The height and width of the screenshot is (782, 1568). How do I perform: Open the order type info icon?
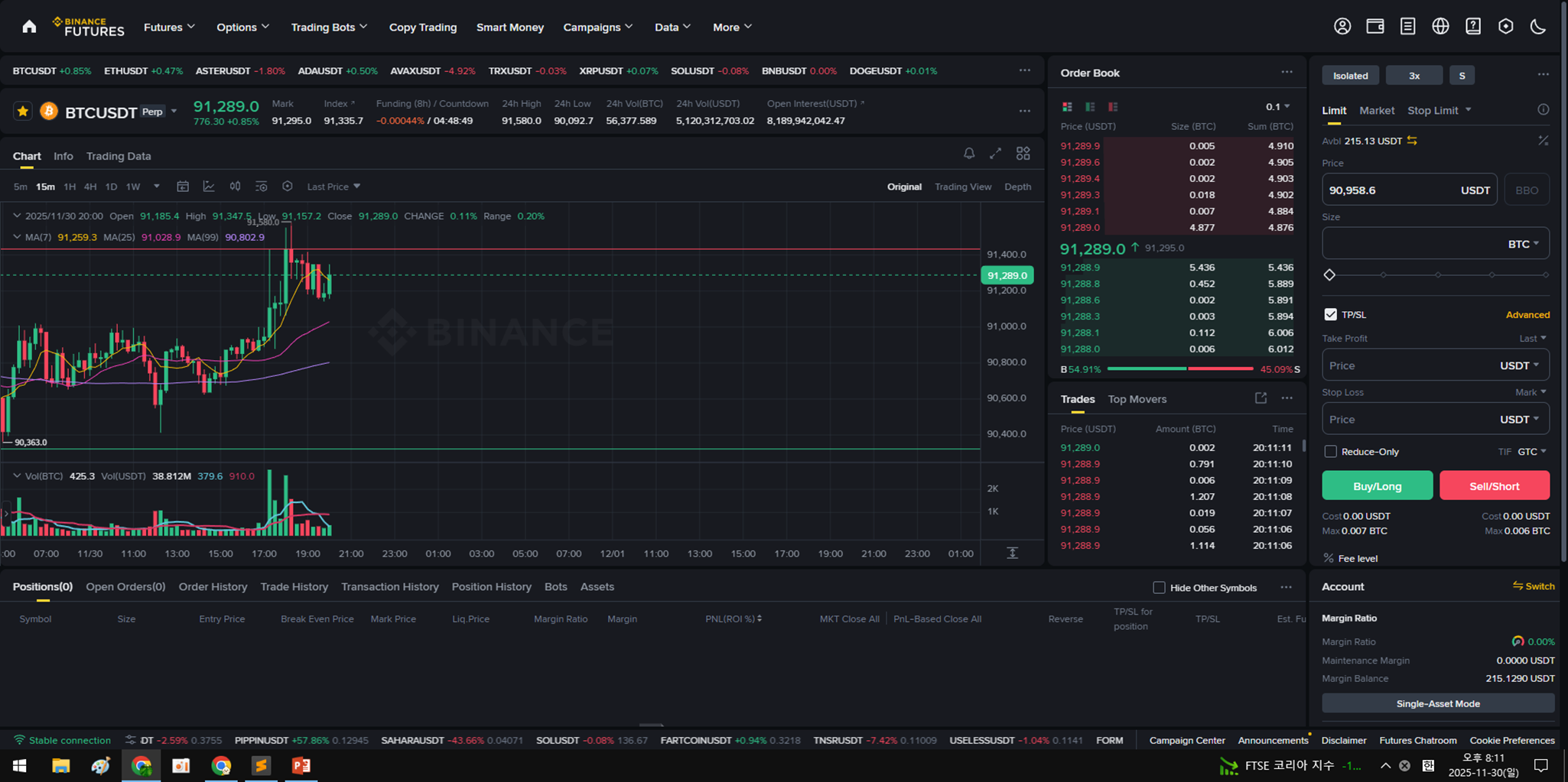click(1543, 110)
